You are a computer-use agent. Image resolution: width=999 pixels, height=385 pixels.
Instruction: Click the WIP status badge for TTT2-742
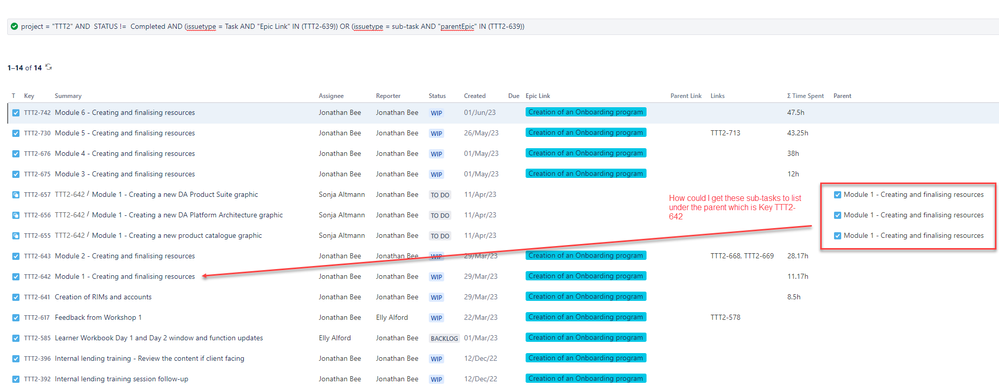click(436, 113)
